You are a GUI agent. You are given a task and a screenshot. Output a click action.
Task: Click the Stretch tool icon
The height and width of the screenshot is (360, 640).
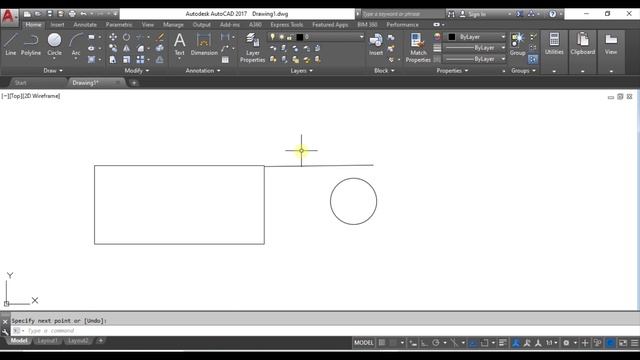[x=113, y=60]
